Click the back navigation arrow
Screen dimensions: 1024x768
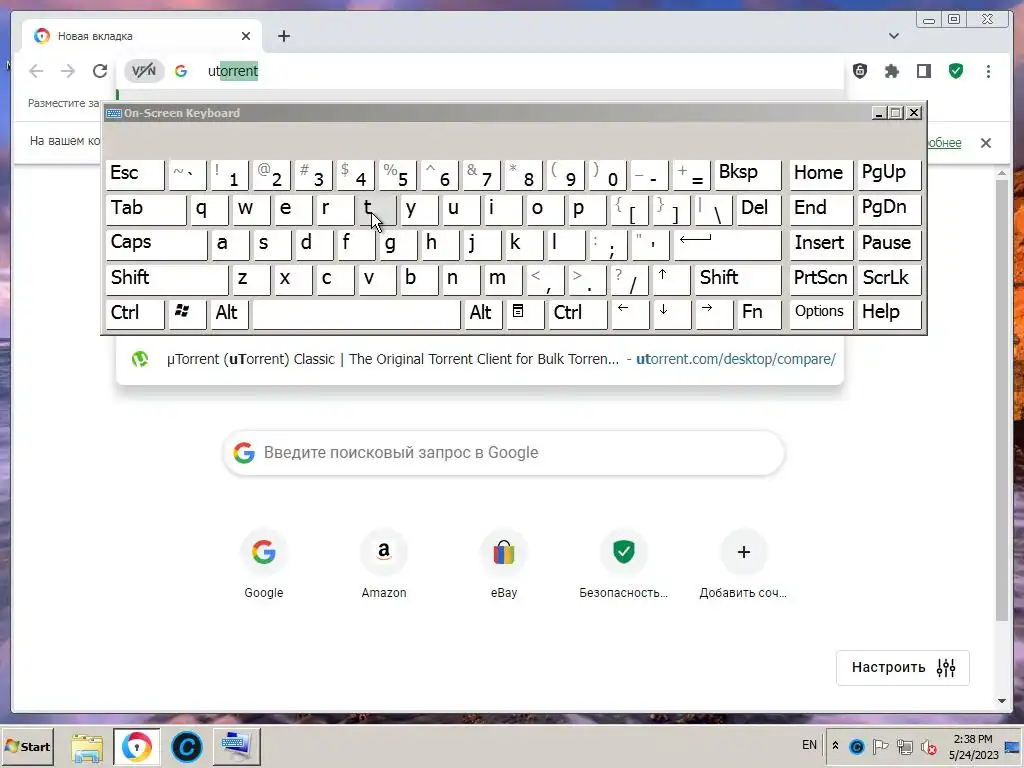pos(36,71)
